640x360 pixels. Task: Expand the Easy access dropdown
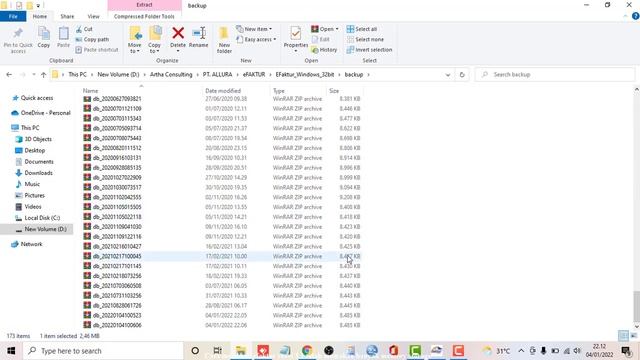point(256,40)
